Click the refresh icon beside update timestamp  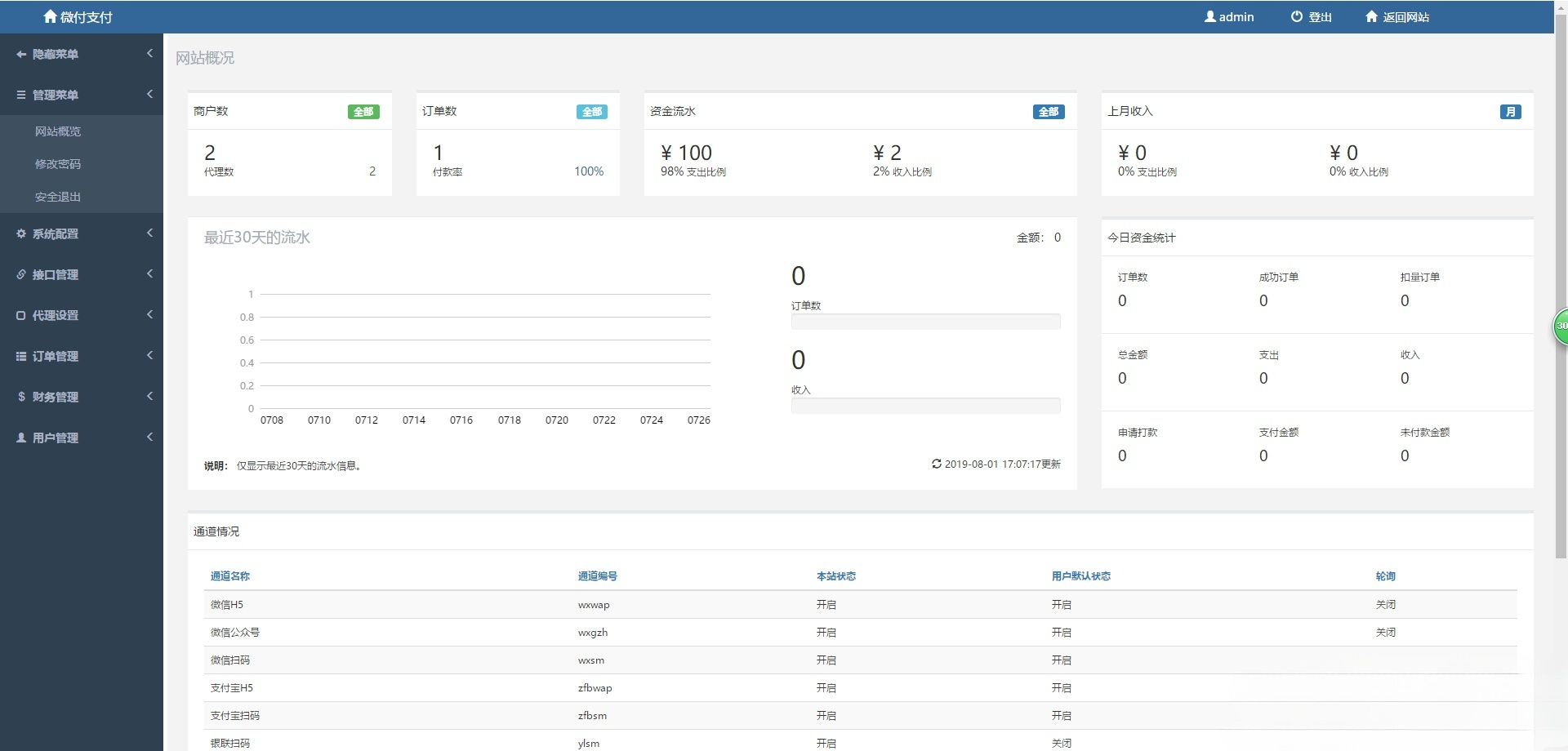(x=936, y=464)
